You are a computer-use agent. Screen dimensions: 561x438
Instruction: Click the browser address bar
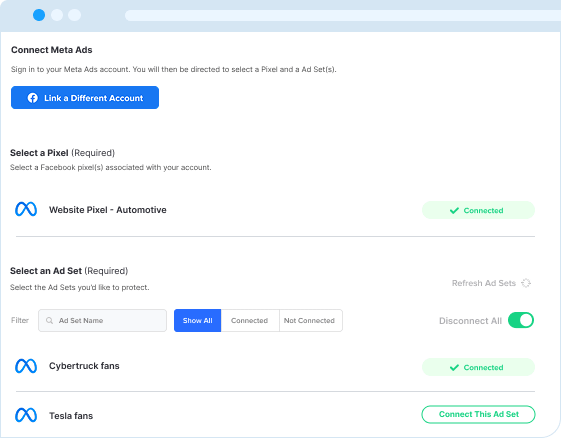(343, 15)
